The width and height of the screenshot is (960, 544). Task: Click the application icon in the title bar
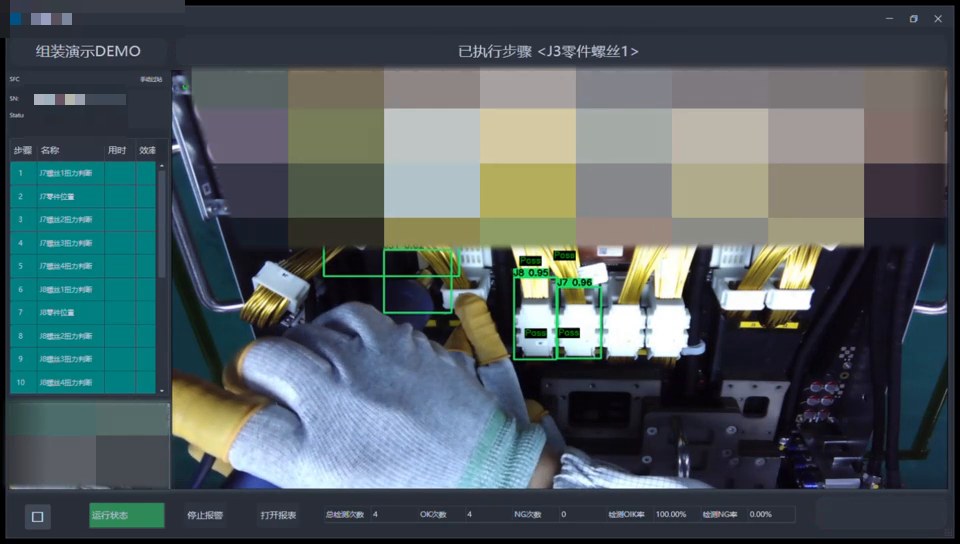[15, 19]
